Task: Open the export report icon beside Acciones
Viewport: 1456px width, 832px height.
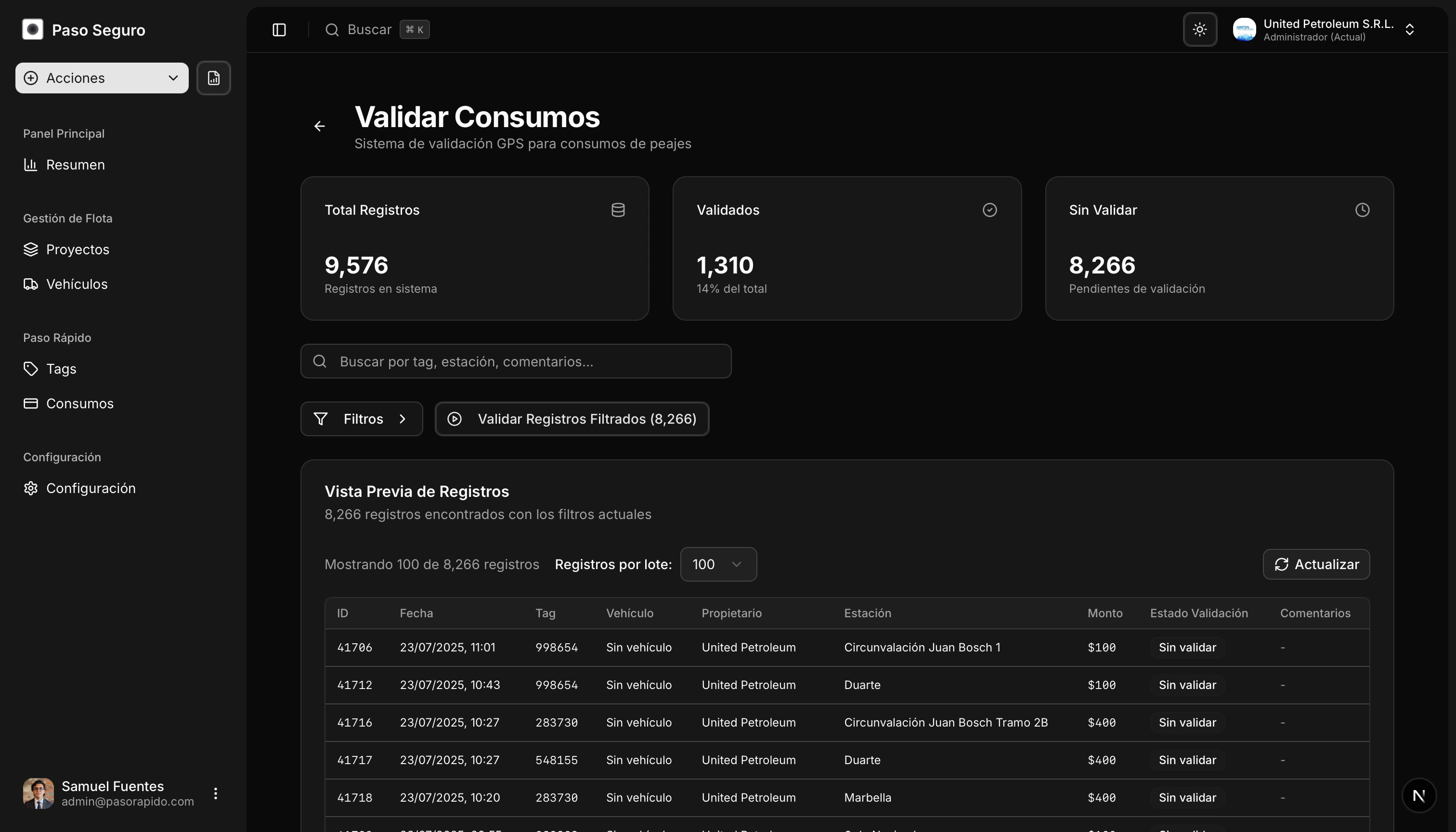Action: (x=214, y=78)
